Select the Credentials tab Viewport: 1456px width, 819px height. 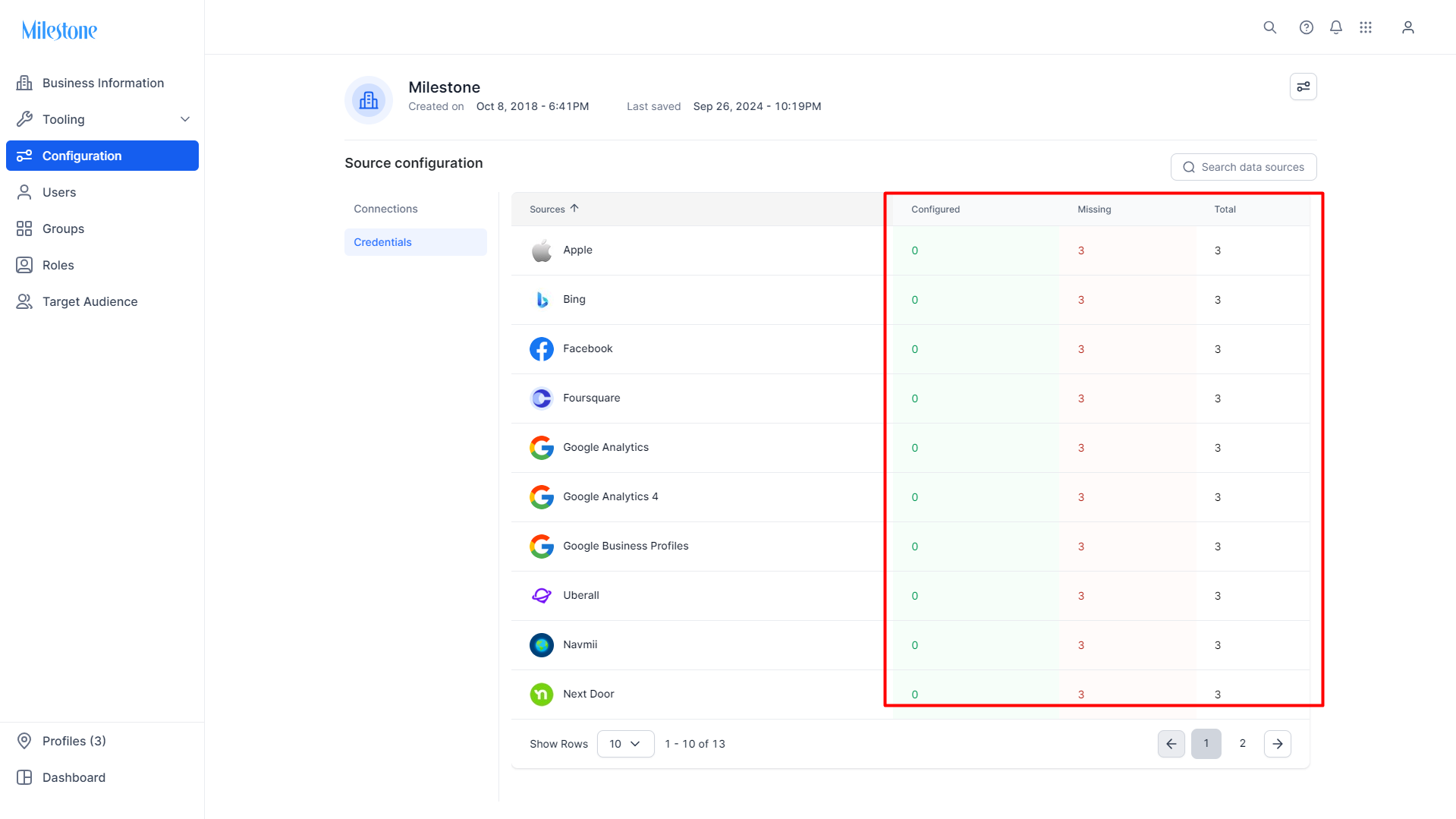point(416,242)
